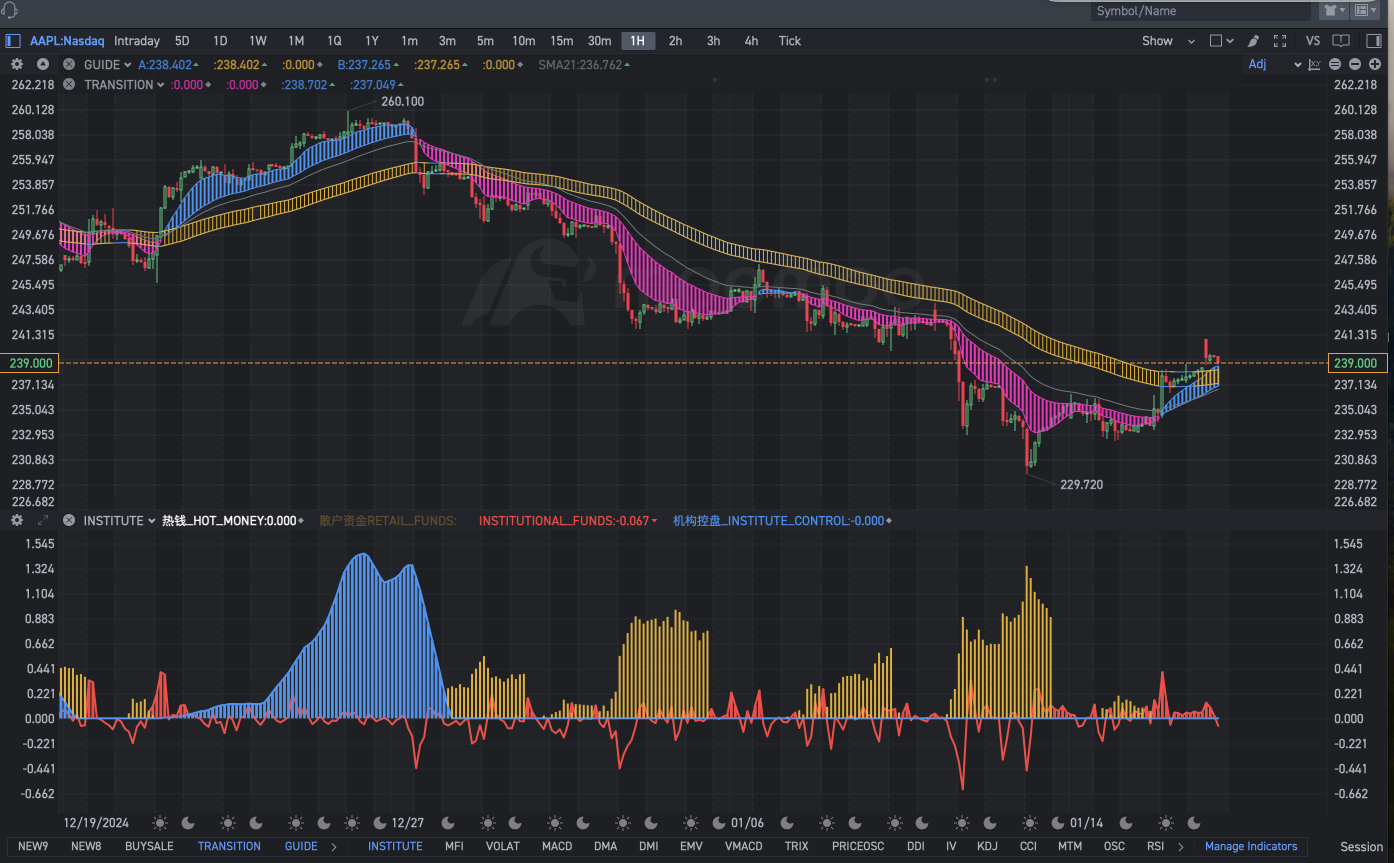The height and width of the screenshot is (863, 1394).
Task: Toggle the left sidebar panel icon
Action: [x=13, y=41]
